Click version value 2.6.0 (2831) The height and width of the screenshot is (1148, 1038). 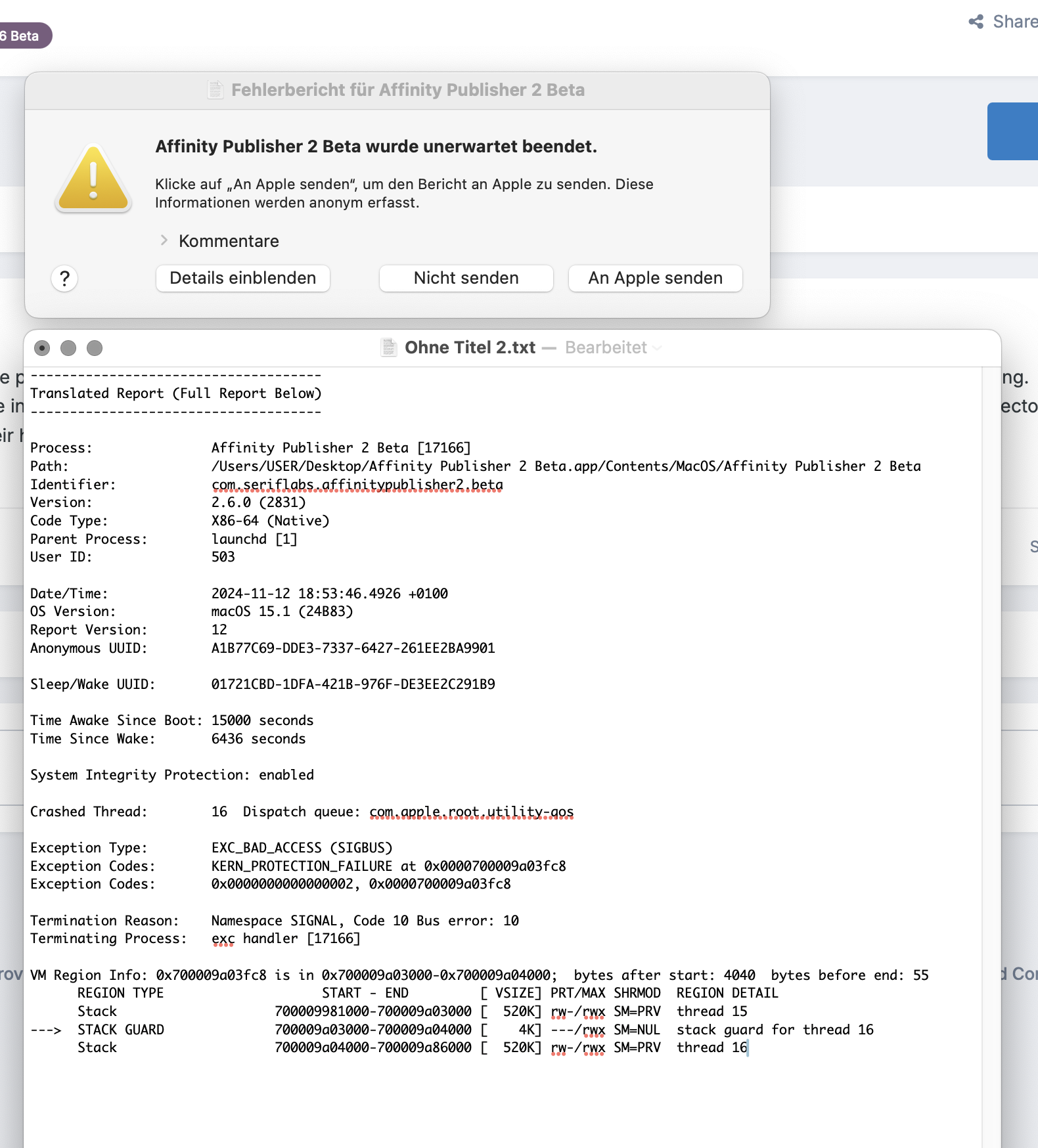[258, 502]
